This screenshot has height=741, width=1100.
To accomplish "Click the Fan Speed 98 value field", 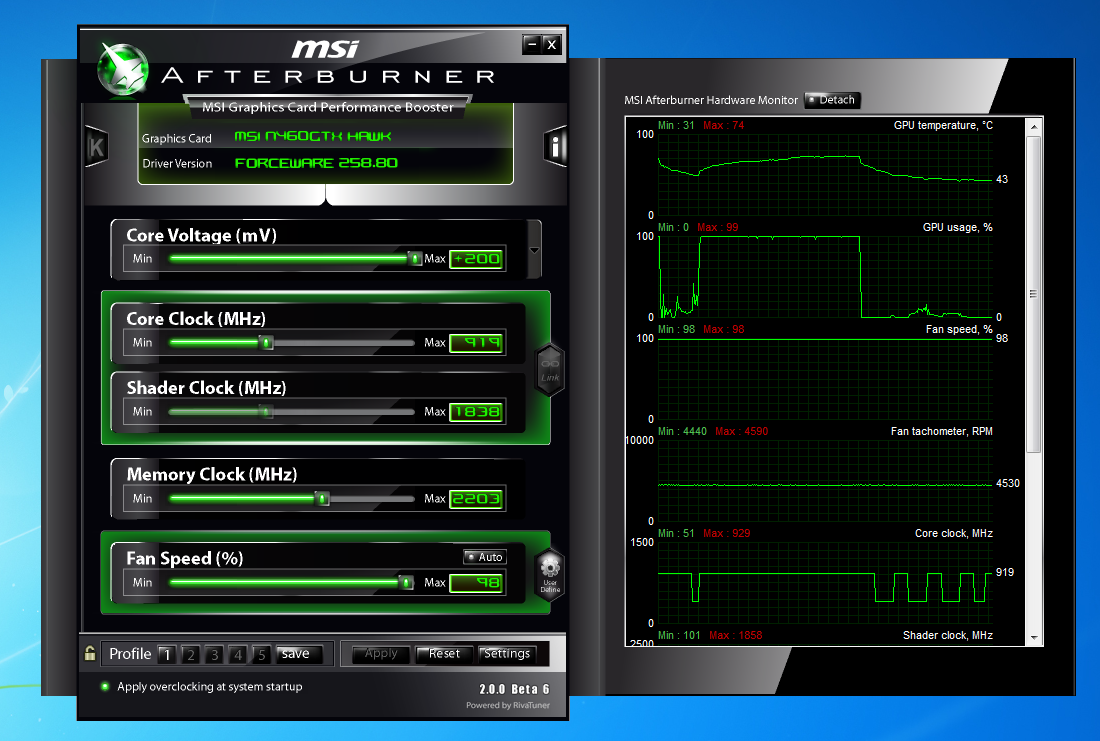I will tap(476, 583).
